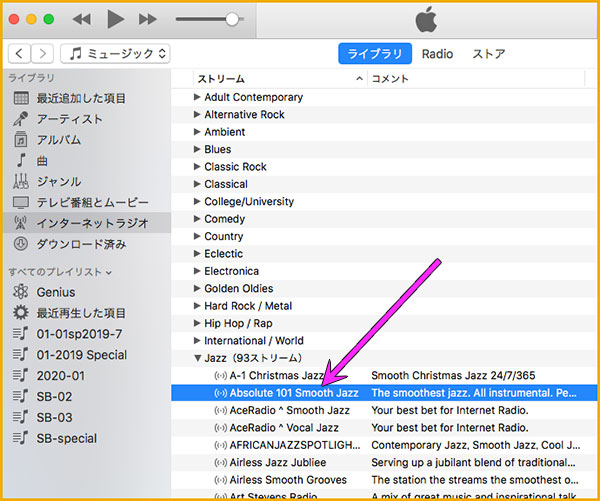The height and width of the screenshot is (501, 600).
Task: Expand the Eclectic category triangle
Action: point(197,254)
